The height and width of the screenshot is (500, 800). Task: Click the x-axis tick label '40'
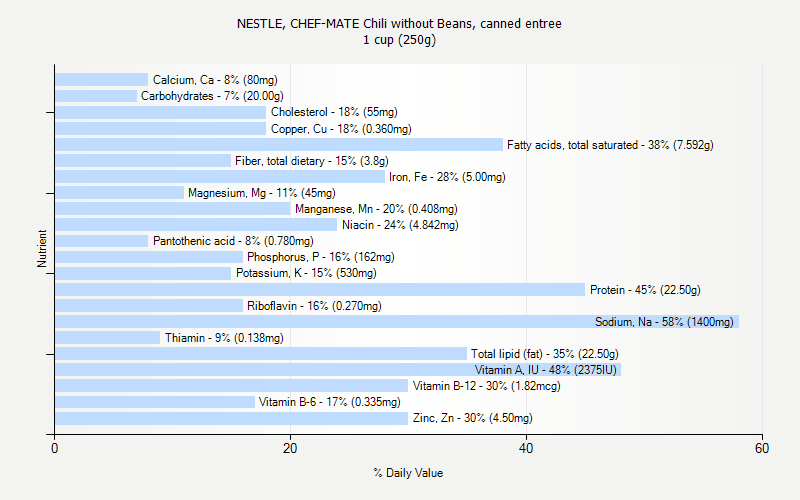coord(526,448)
